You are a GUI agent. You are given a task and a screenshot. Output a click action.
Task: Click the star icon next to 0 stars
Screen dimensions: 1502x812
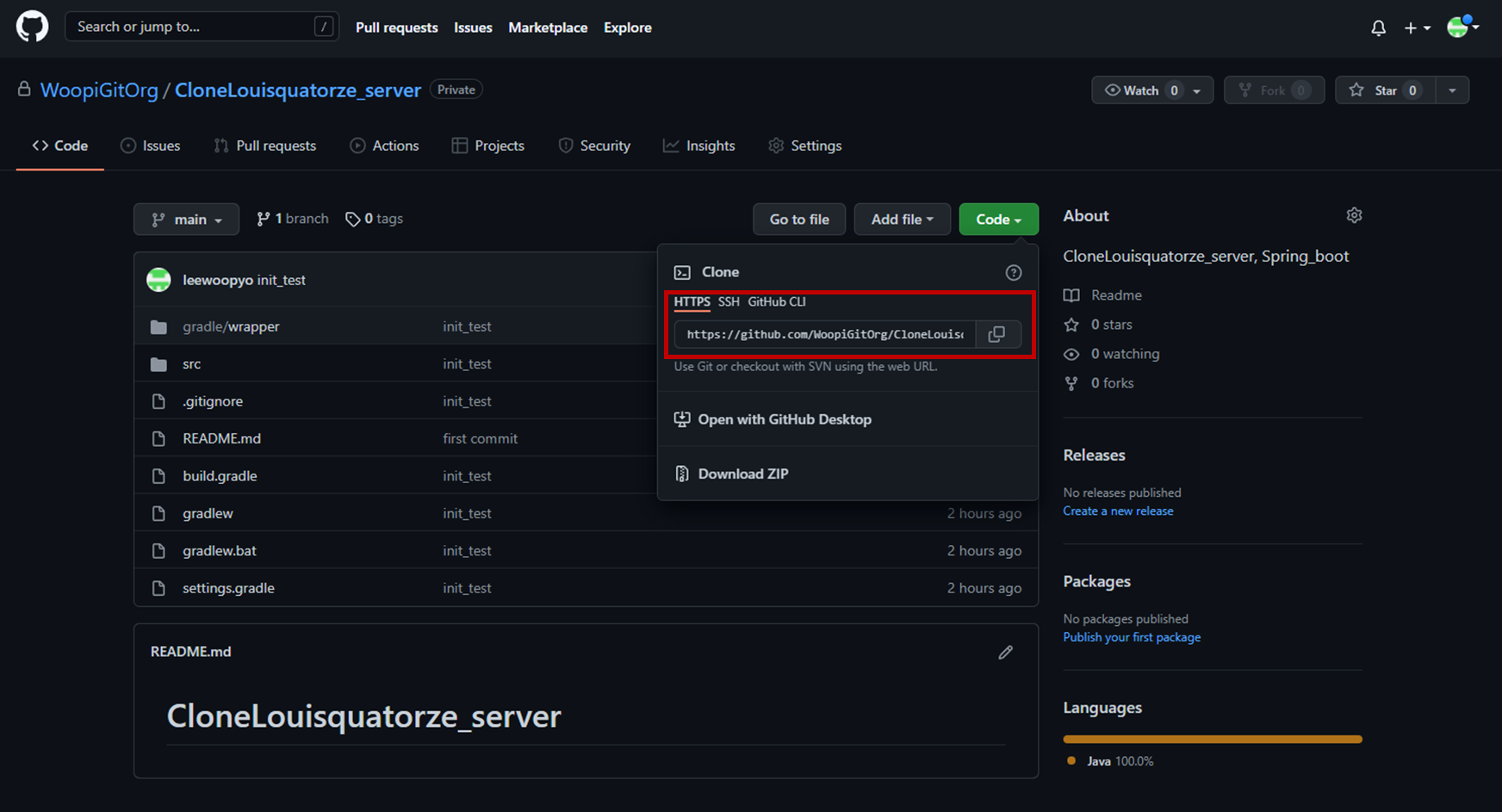click(x=1071, y=325)
